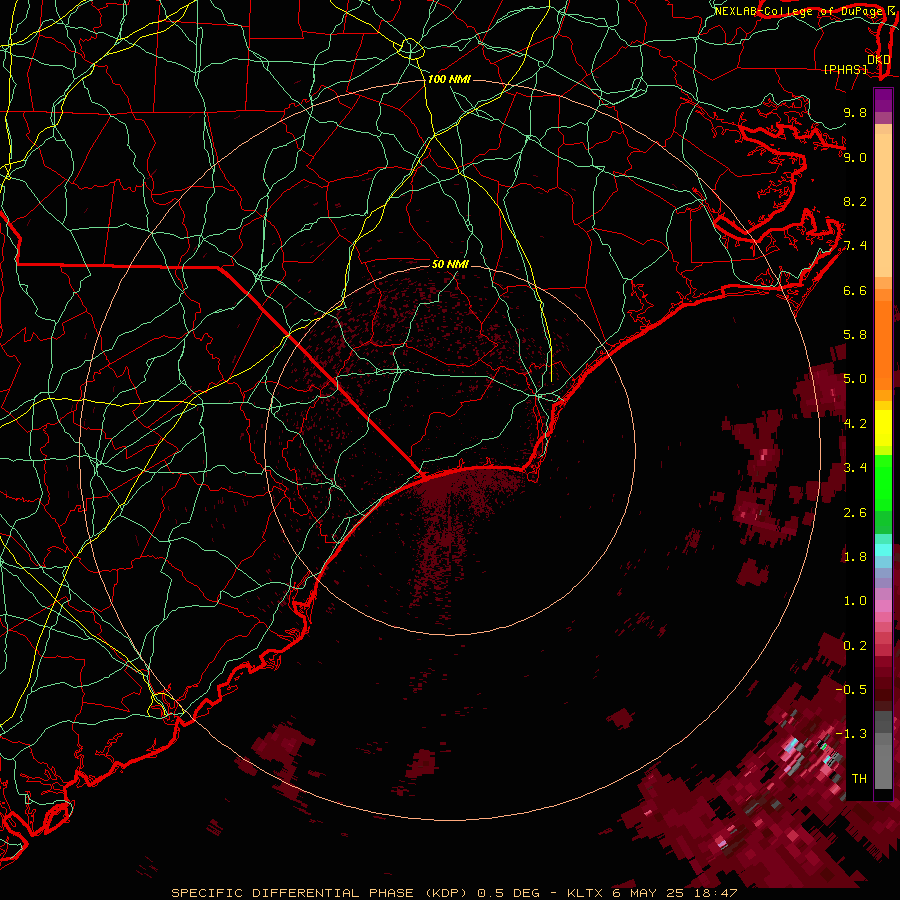Click the 5.0 legend value
The width and height of the screenshot is (900, 900).
click(855, 379)
